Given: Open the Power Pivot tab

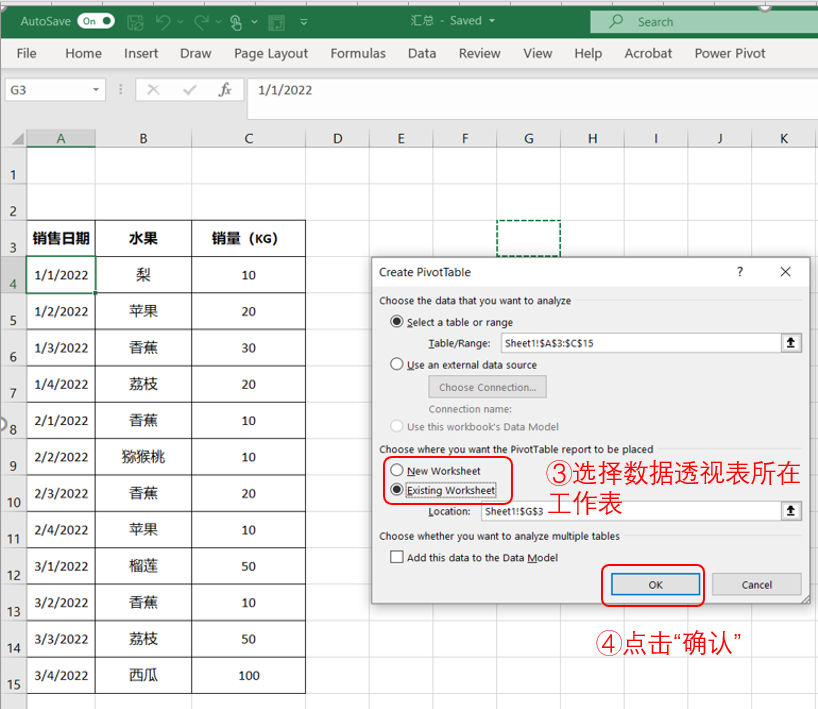Looking at the screenshot, I should coord(730,53).
